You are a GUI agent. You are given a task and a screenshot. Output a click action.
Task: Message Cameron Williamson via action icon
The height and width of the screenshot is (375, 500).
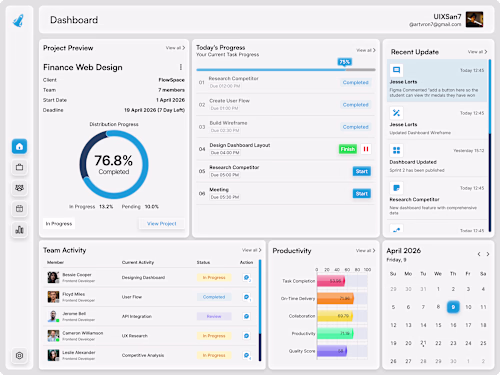pyautogui.click(x=247, y=336)
